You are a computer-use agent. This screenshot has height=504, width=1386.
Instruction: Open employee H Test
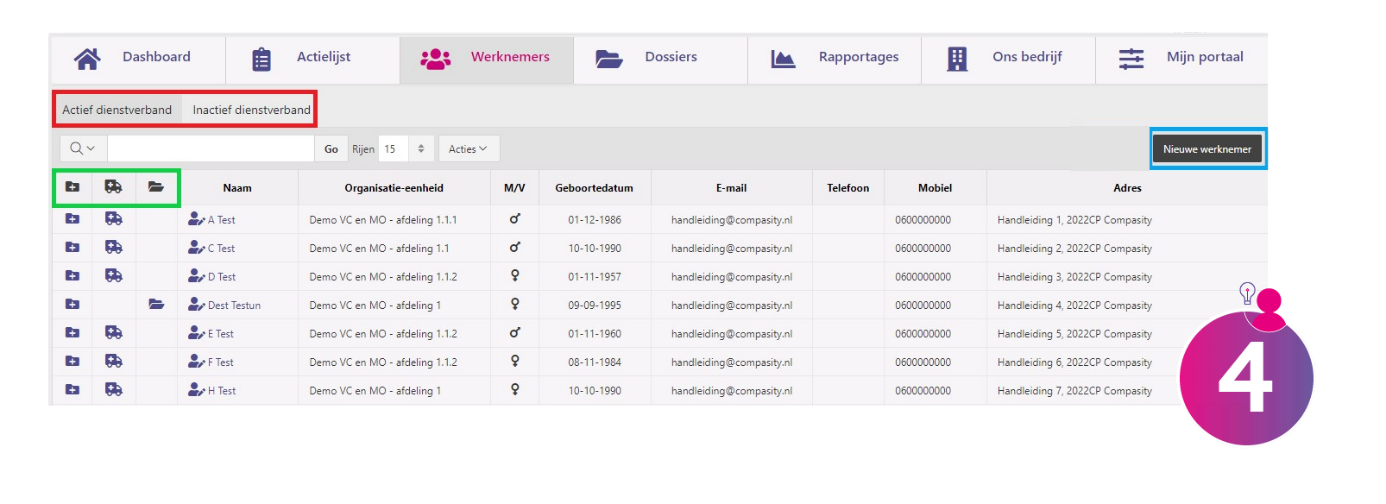[x=212, y=391]
